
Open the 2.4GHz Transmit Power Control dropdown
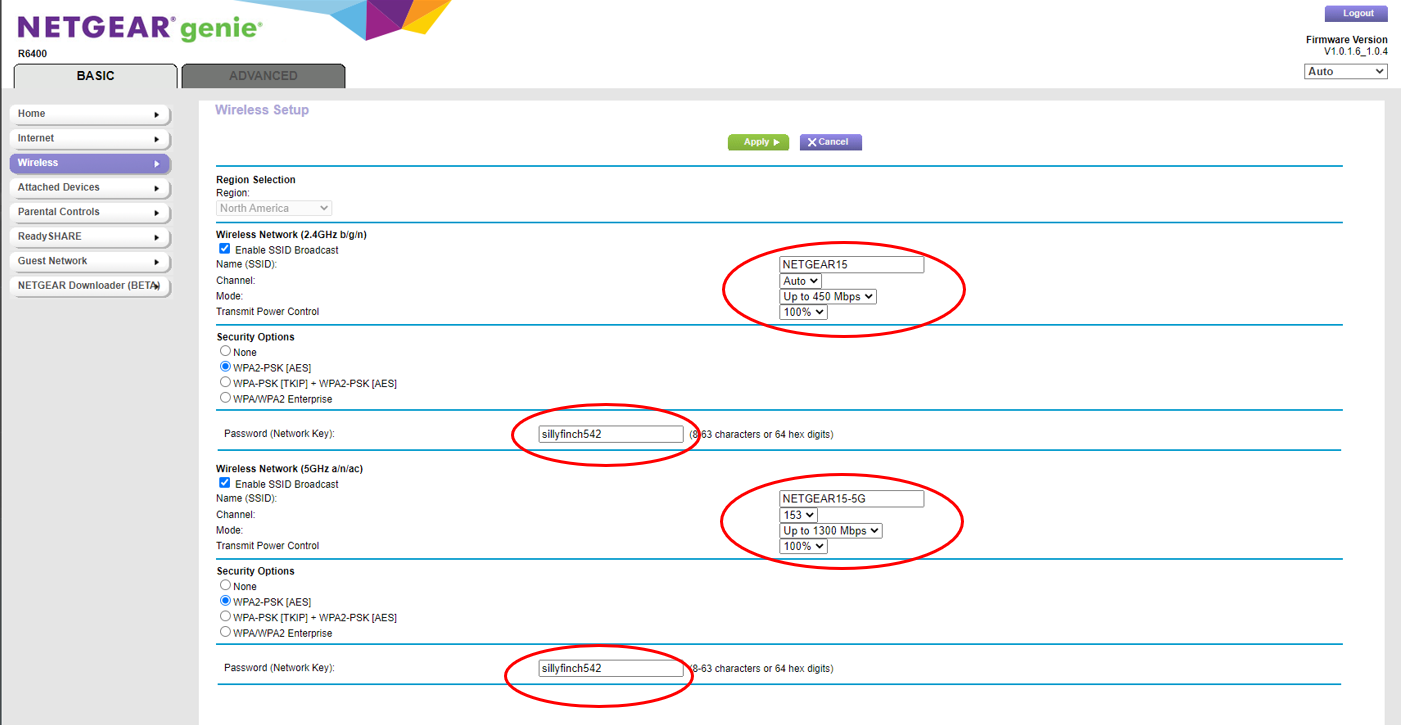click(804, 312)
